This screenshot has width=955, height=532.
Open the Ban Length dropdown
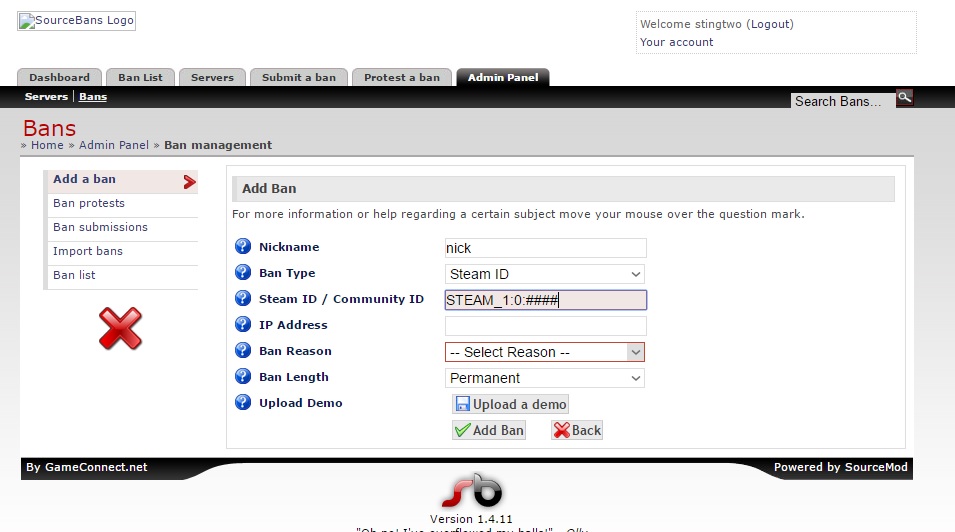(x=545, y=378)
